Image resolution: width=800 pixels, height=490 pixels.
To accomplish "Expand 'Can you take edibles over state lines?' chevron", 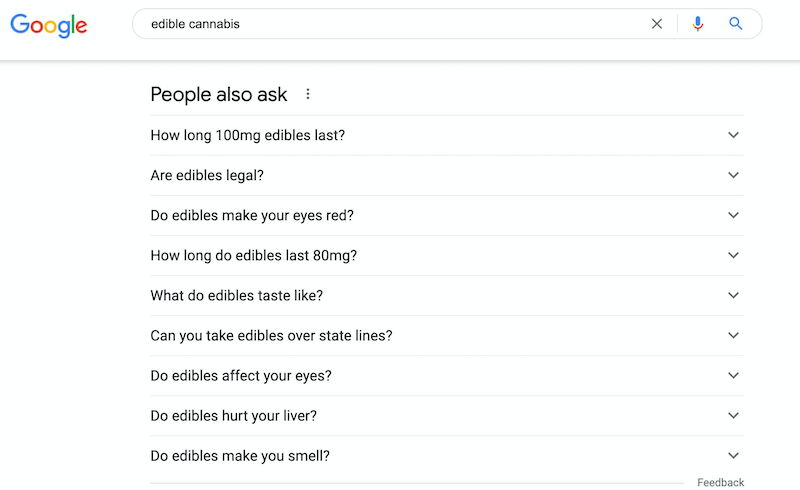I will (x=733, y=335).
